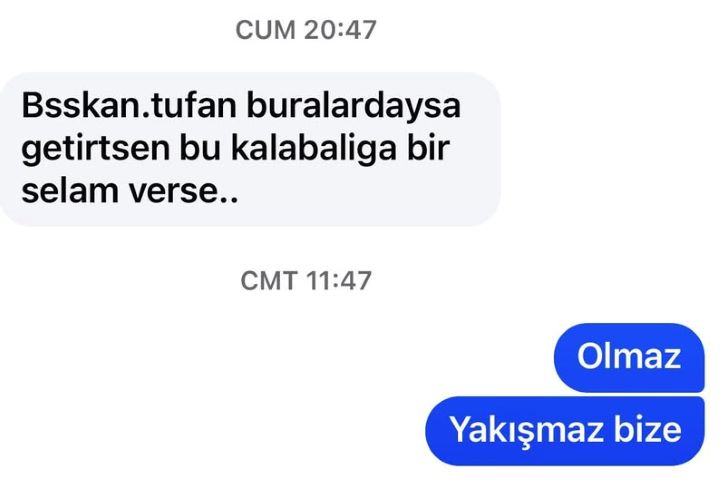This screenshot has width=720, height=490.
Task: Click the word 'buralardaysa' in the message
Action: point(354,105)
